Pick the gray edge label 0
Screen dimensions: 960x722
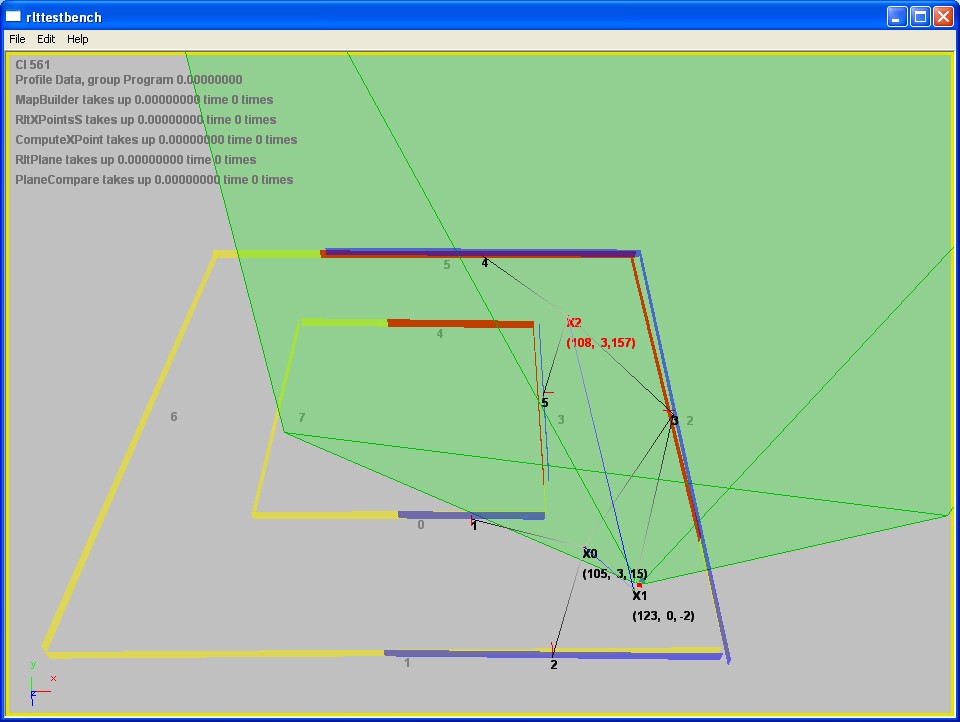point(420,525)
